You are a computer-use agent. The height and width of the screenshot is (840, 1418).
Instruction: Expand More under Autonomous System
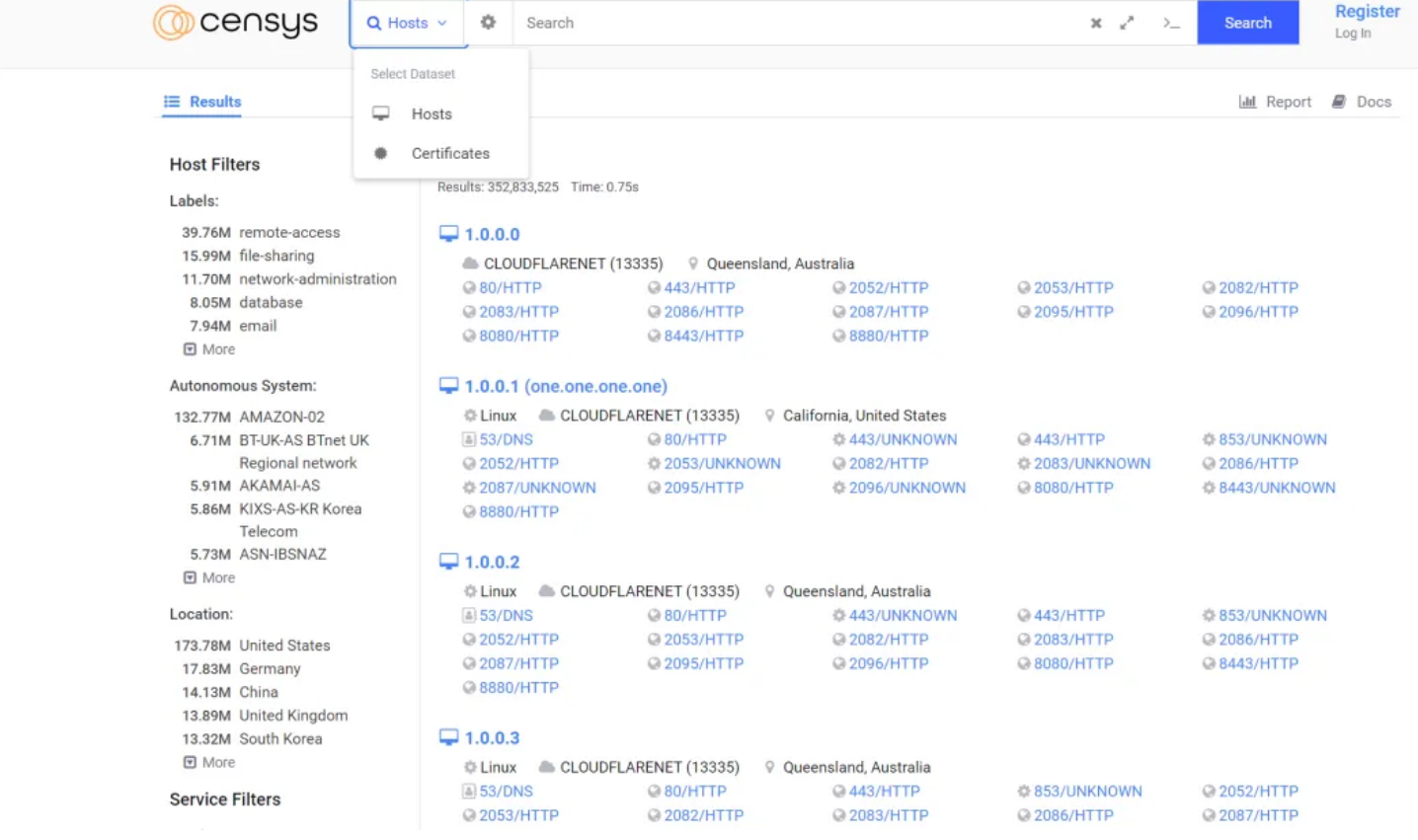click(209, 577)
